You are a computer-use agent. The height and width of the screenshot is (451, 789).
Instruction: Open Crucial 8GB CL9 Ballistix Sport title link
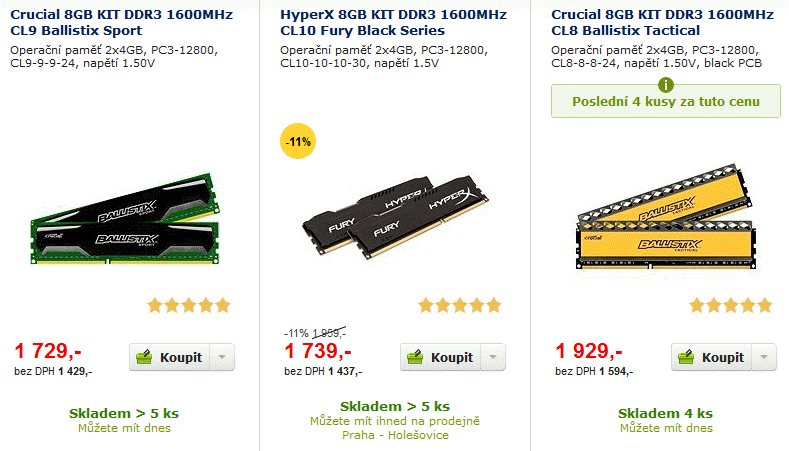(x=122, y=22)
